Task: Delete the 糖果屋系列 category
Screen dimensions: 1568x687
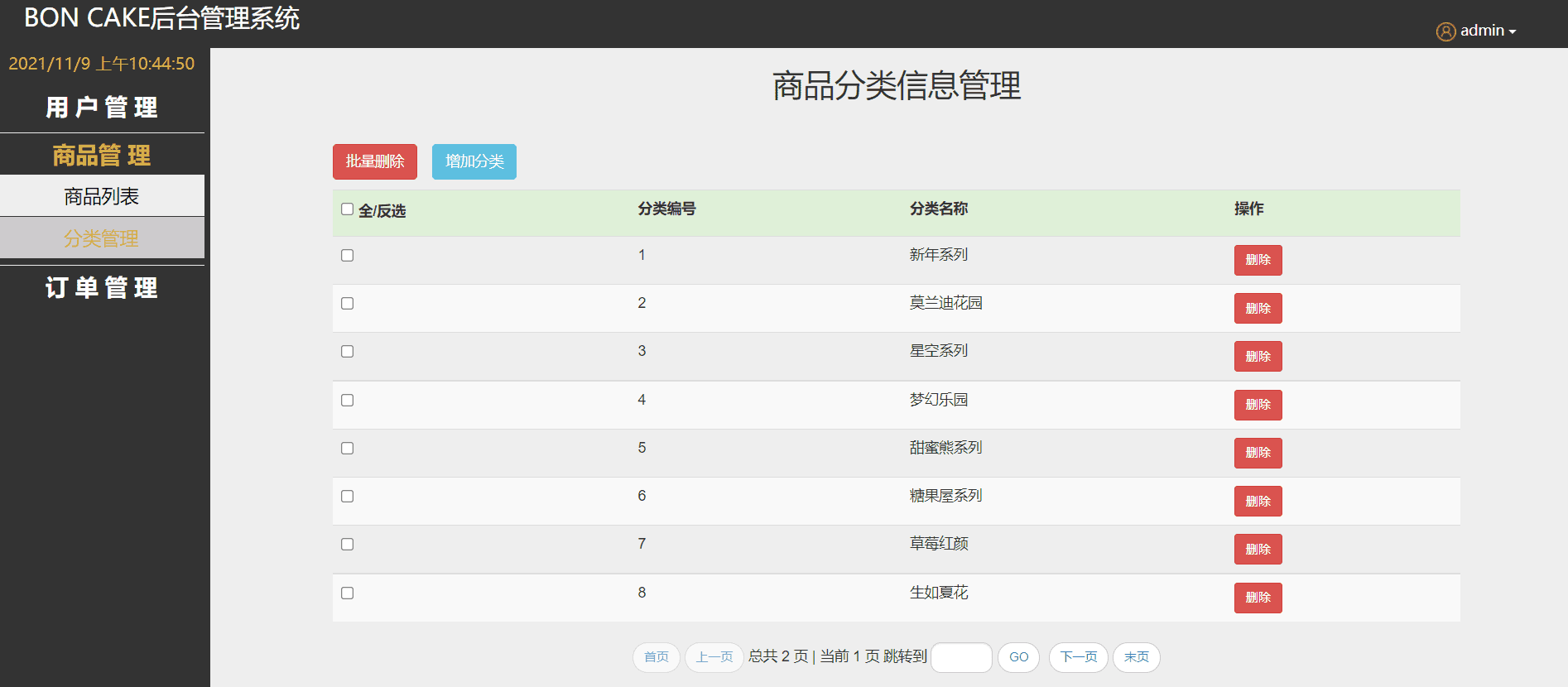Action: point(1258,502)
